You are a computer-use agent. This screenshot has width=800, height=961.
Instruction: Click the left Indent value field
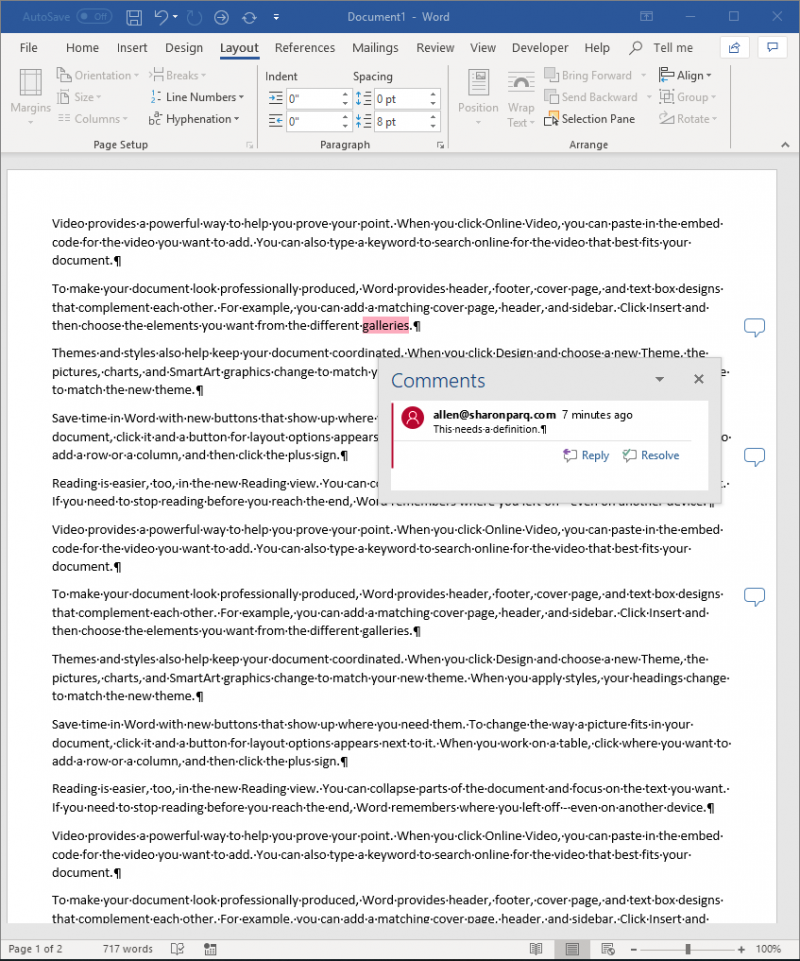pyautogui.click(x=313, y=99)
